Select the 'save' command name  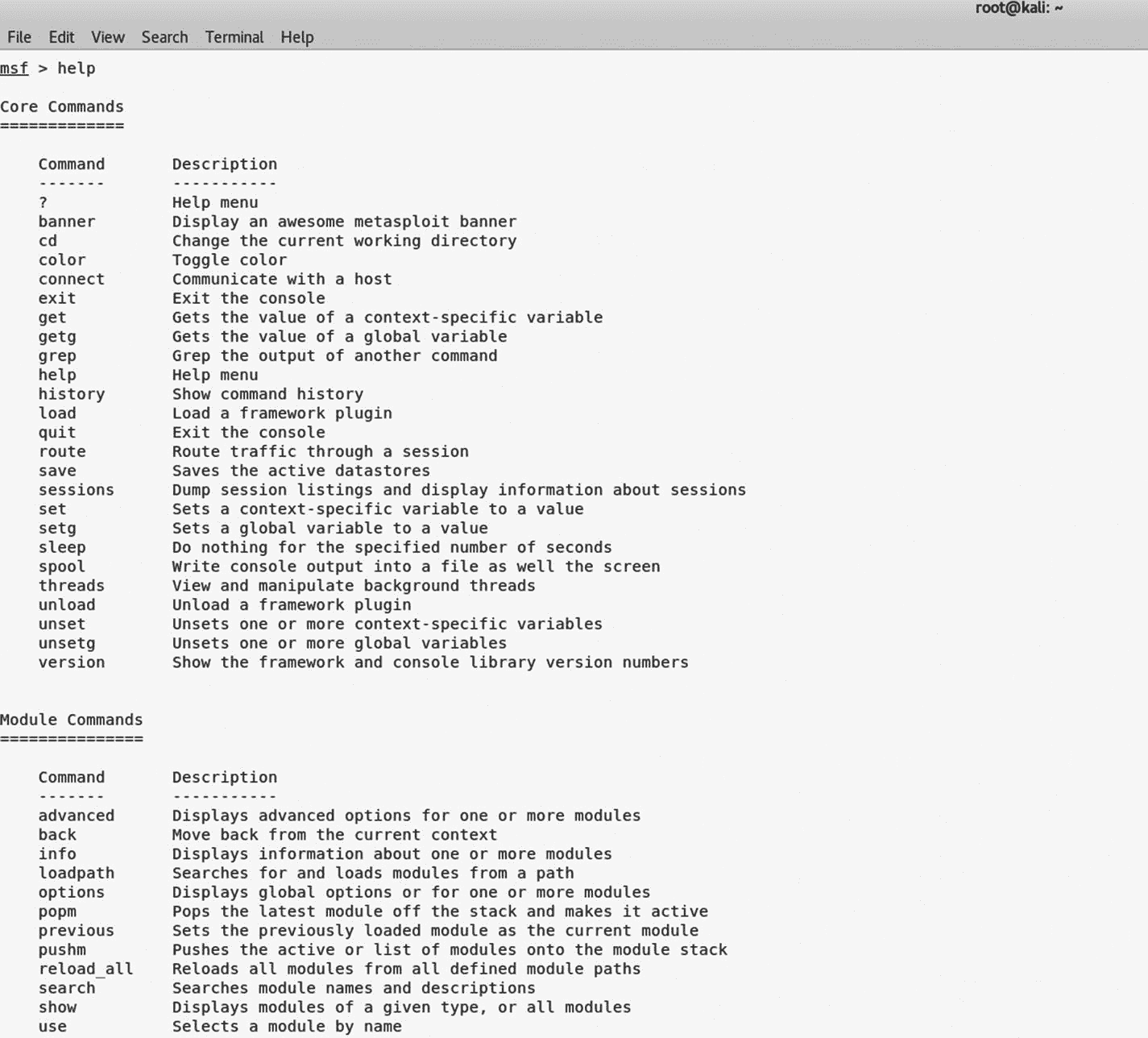(x=57, y=471)
